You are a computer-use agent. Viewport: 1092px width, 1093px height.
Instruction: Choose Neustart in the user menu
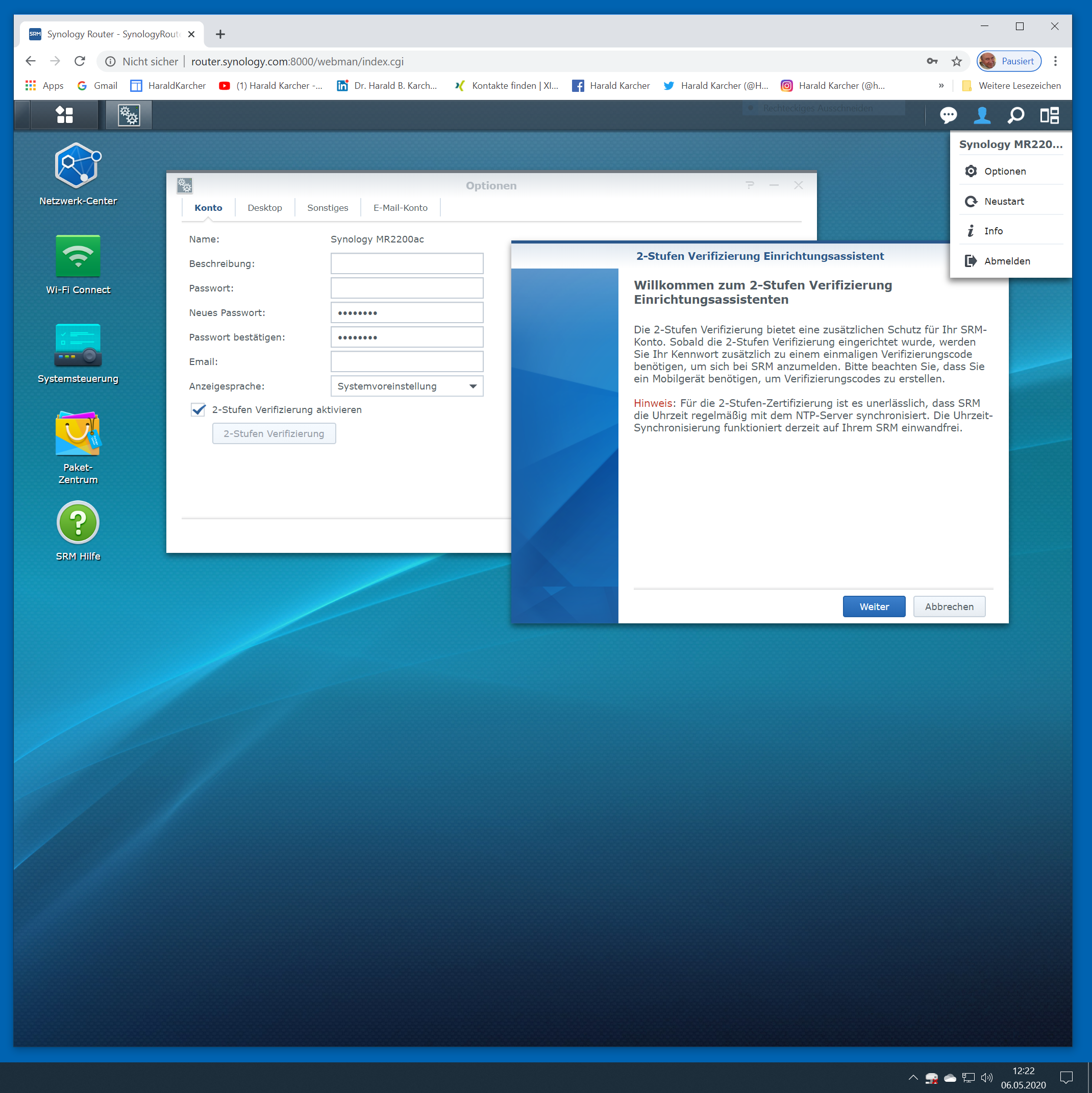[x=1004, y=202]
